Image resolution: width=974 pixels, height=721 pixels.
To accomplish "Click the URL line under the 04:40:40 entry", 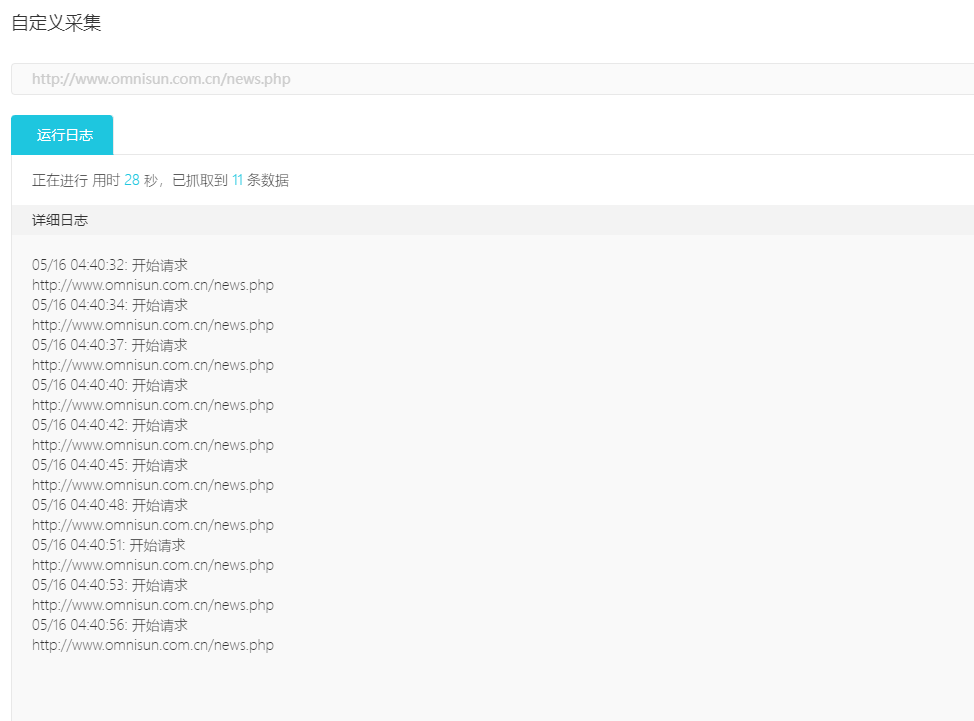I will pos(153,405).
